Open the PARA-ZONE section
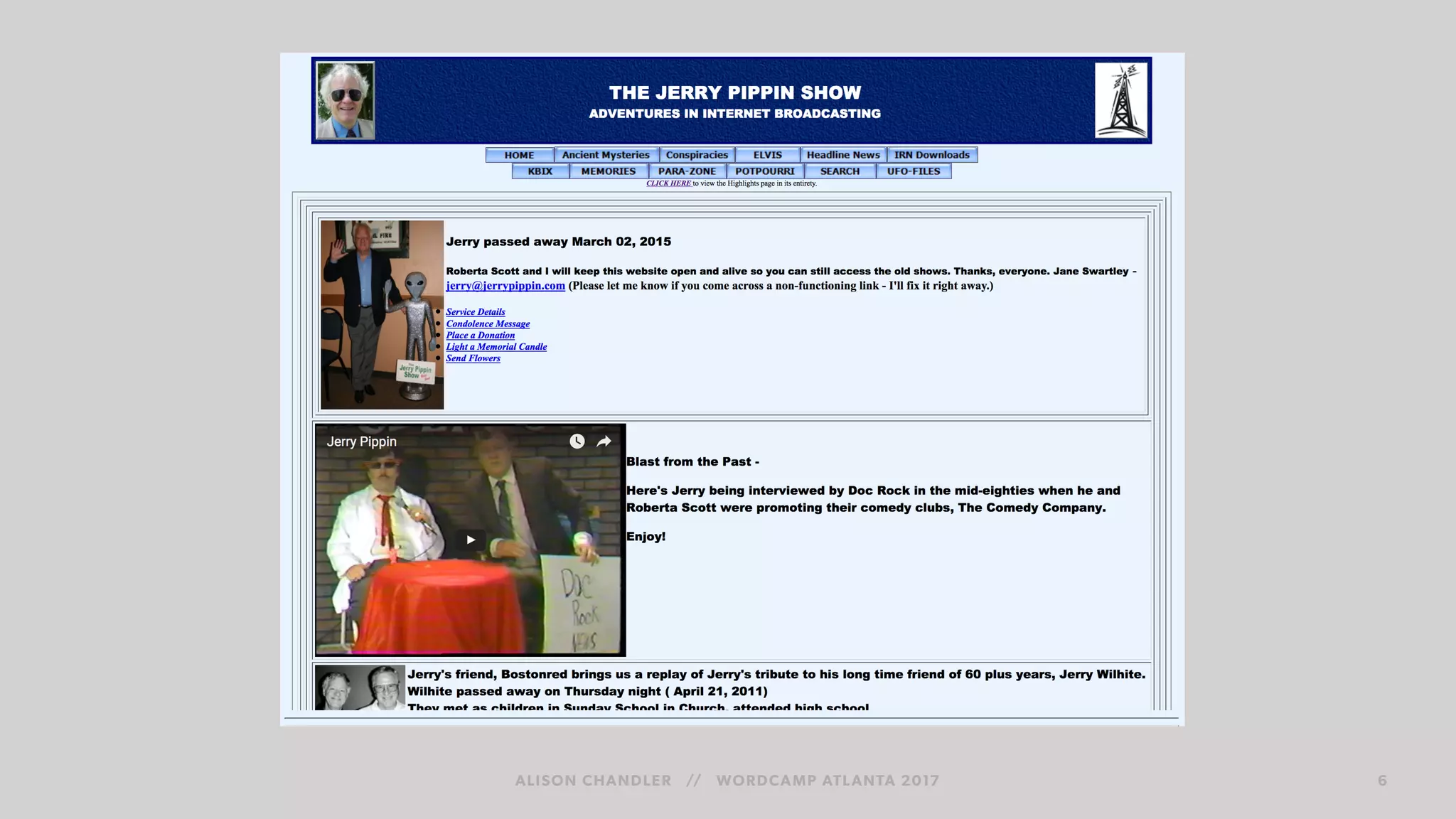Screen dimensions: 1456x819 687,171
